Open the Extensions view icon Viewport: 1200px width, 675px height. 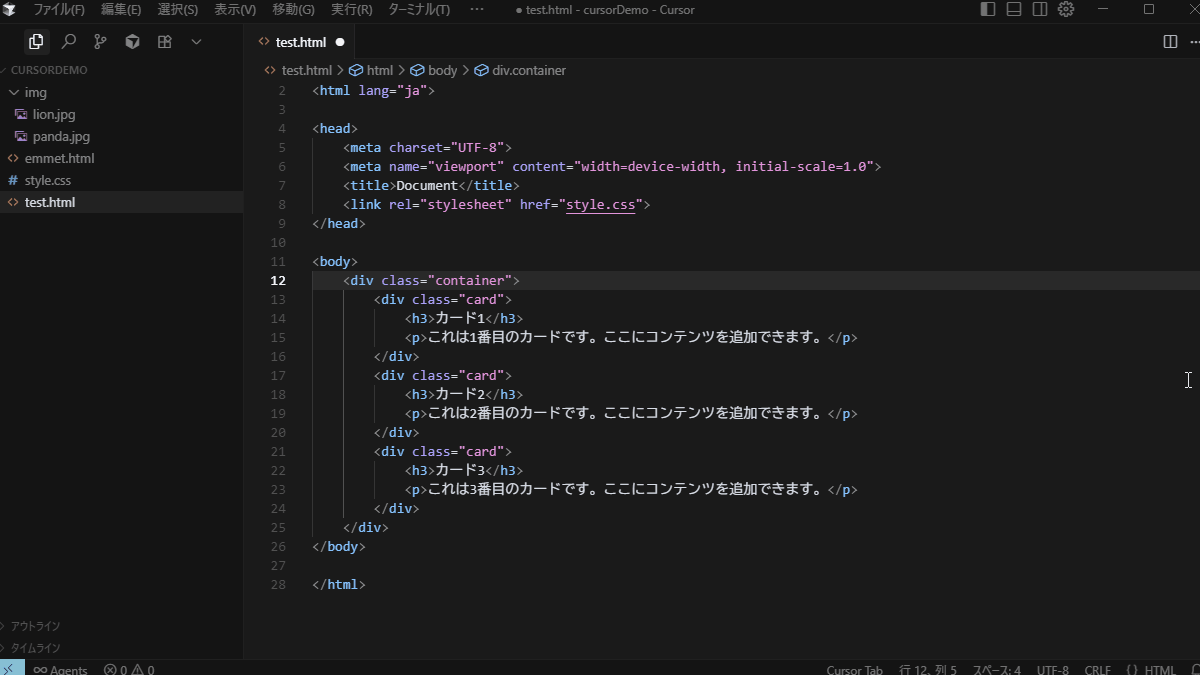[164, 42]
